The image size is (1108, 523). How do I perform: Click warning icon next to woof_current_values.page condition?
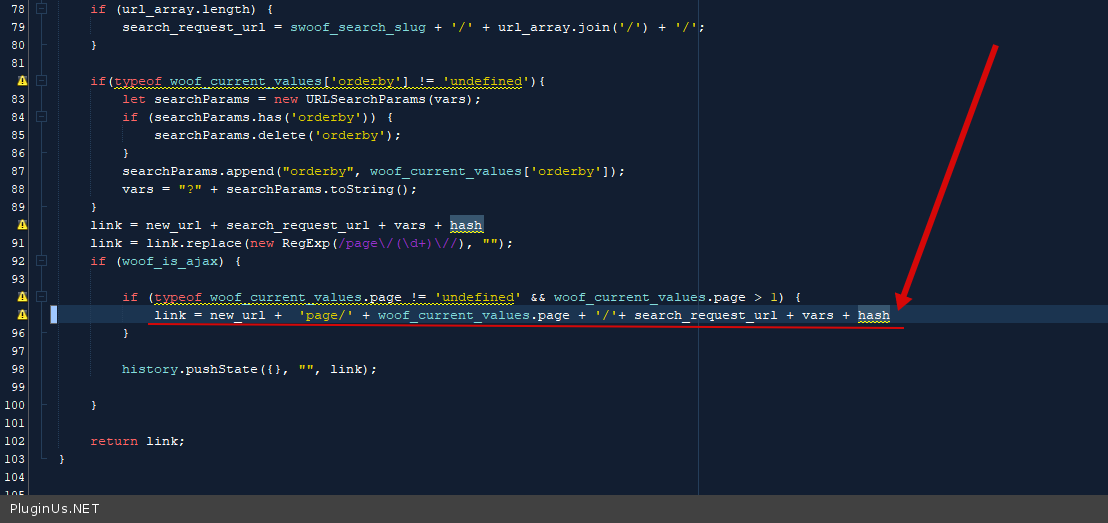(22, 297)
